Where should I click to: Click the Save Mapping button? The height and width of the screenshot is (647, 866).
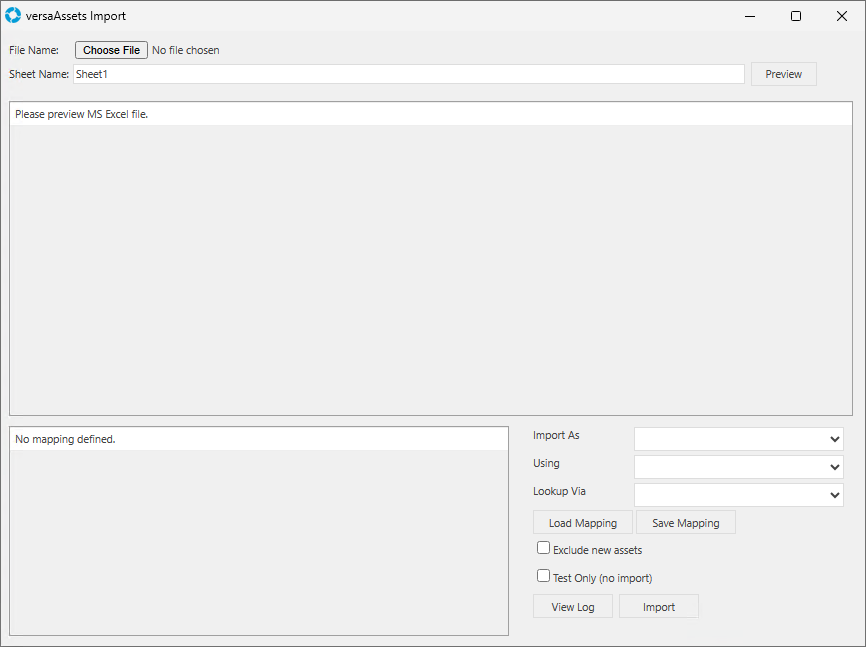point(685,523)
